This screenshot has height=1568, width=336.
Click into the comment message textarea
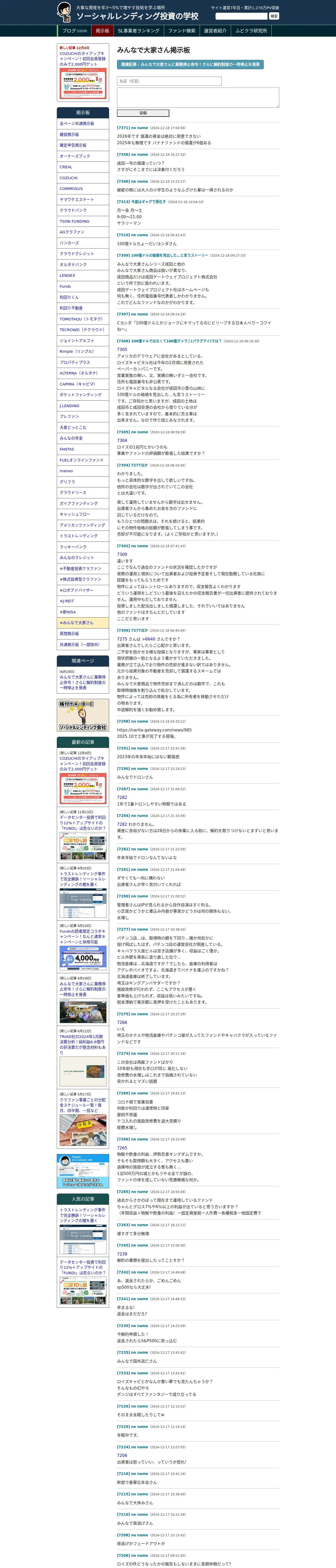[198, 97]
